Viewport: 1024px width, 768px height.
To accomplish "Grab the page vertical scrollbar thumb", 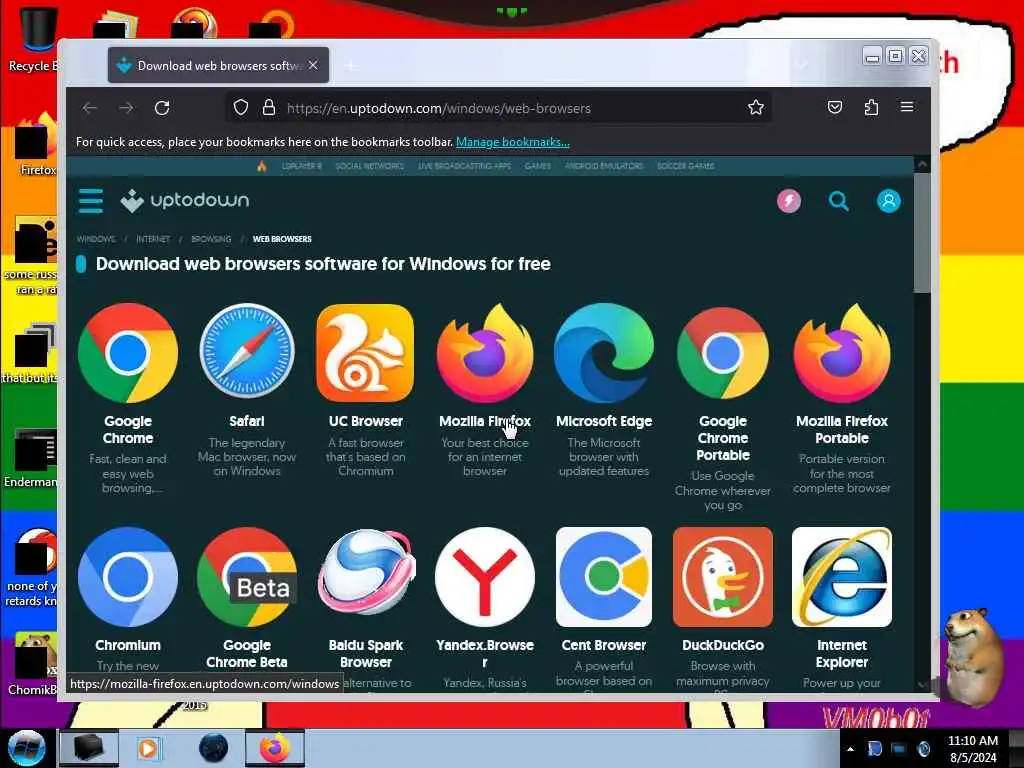I will pyautogui.click(x=922, y=232).
